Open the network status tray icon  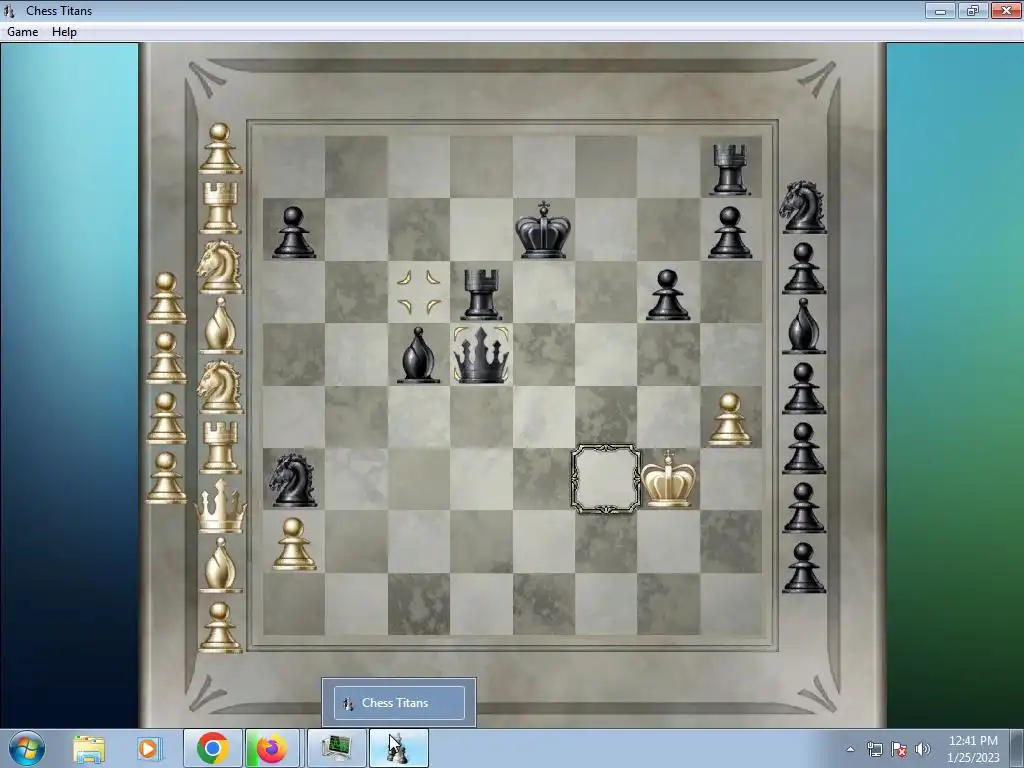point(874,749)
